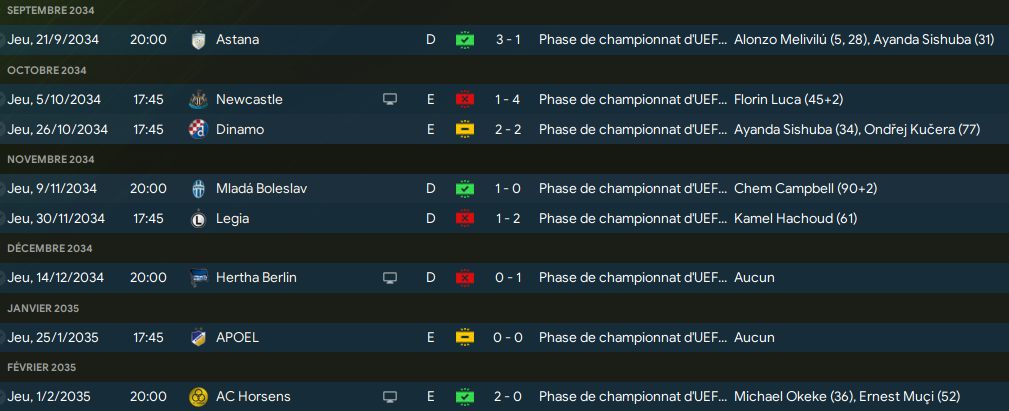Click the Legia club crest

click(x=197, y=218)
